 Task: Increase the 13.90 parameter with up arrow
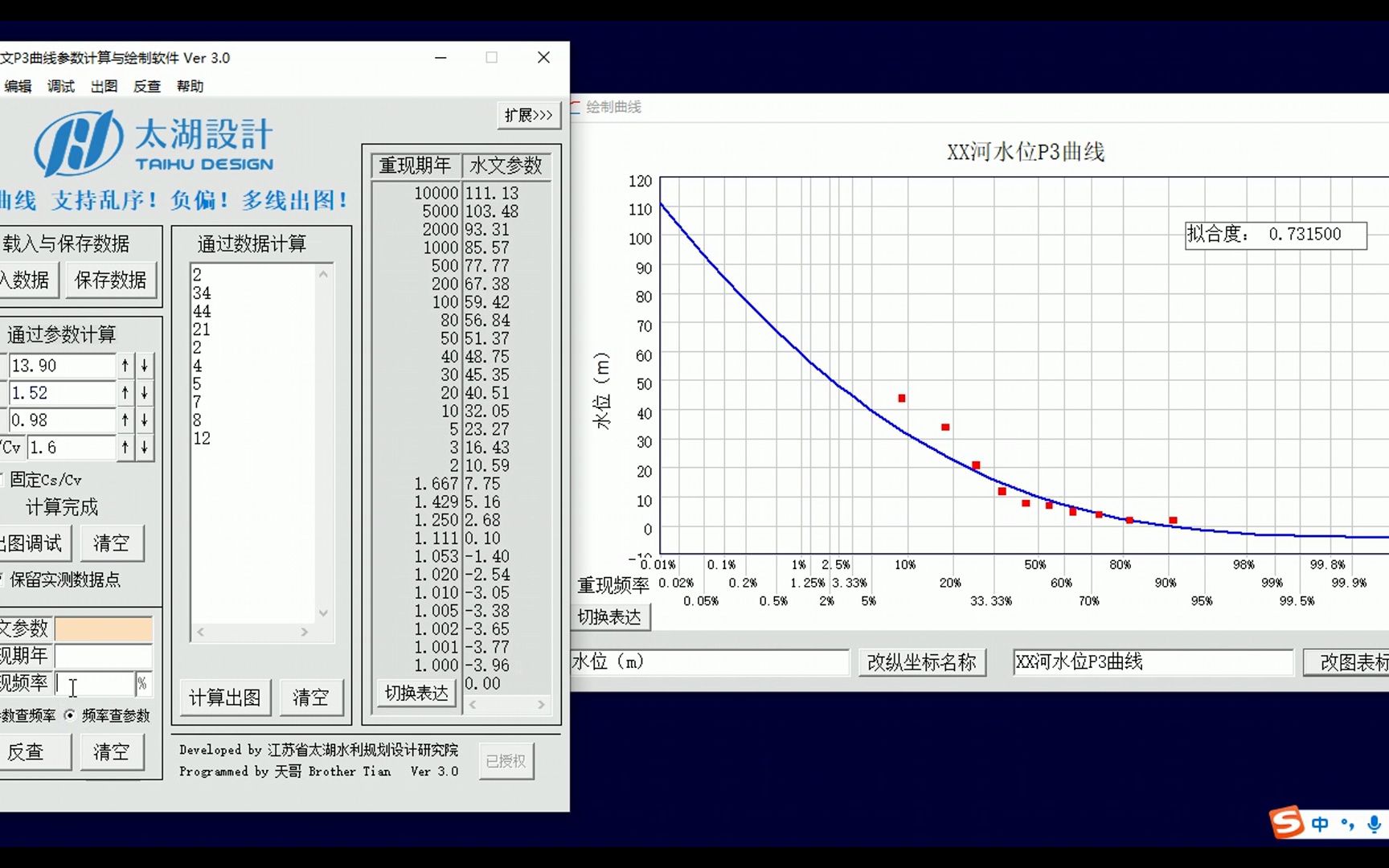coord(125,366)
